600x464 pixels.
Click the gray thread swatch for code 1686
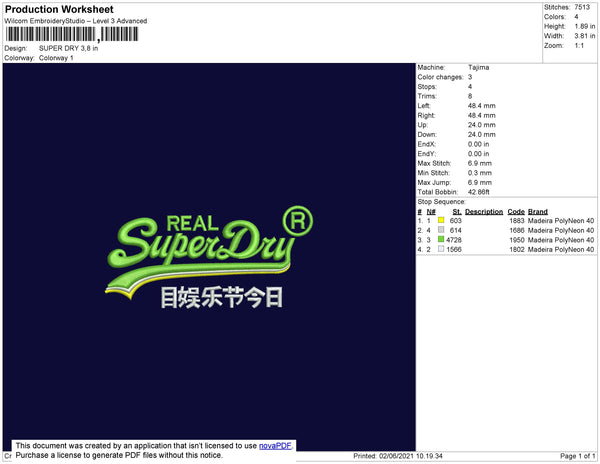[x=441, y=230]
